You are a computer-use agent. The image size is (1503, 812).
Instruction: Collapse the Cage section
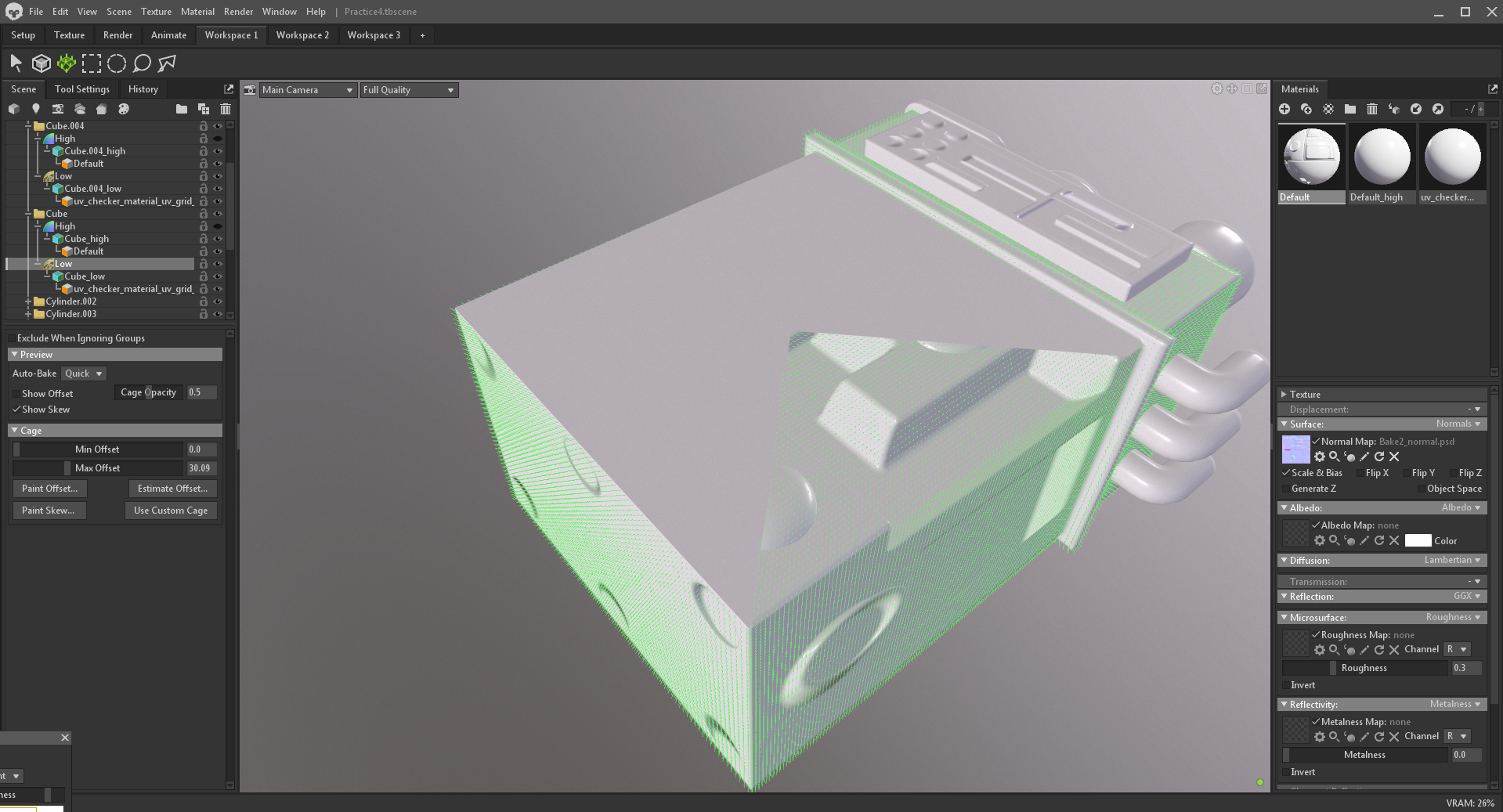(x=14, y=431)
